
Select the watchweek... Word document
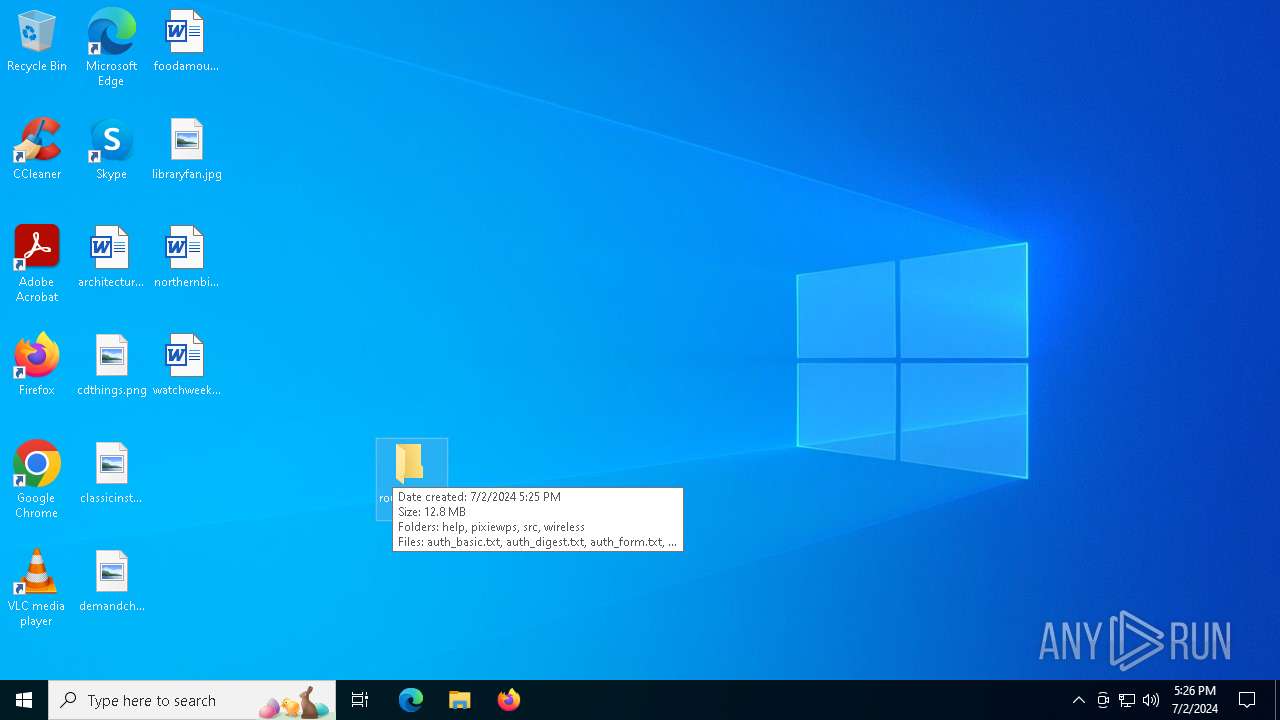[186, 365]
